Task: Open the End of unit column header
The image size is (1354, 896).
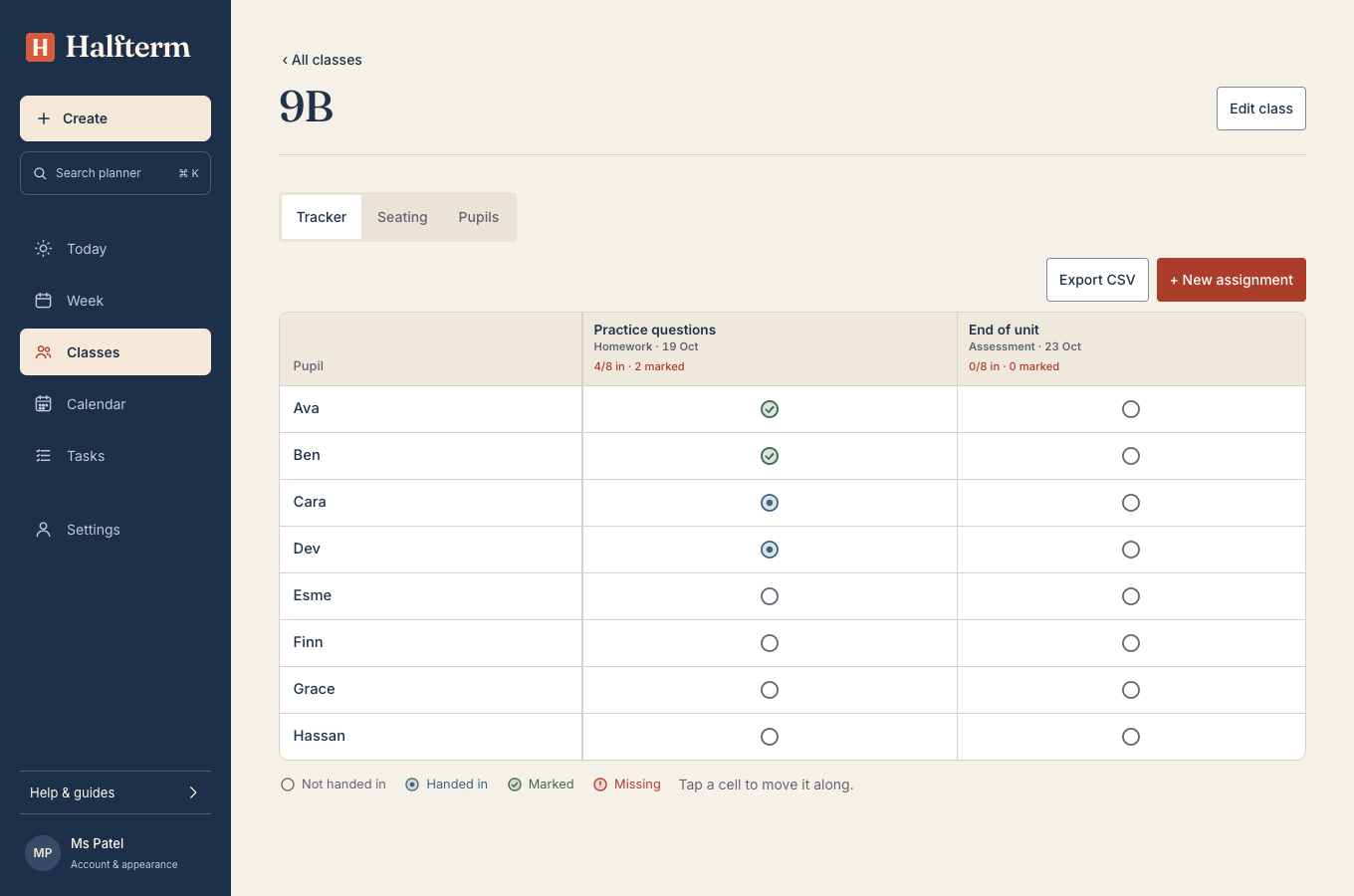Action: click(1131, 348)
